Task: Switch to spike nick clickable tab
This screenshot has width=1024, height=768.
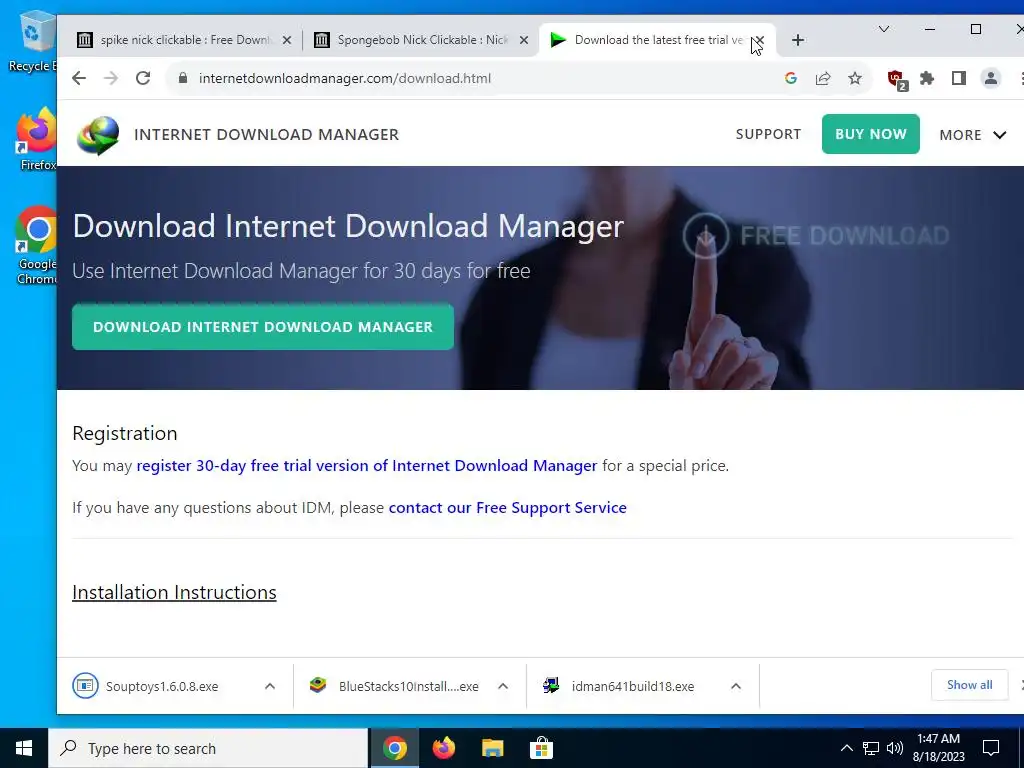Action: [x=184, y=40]
